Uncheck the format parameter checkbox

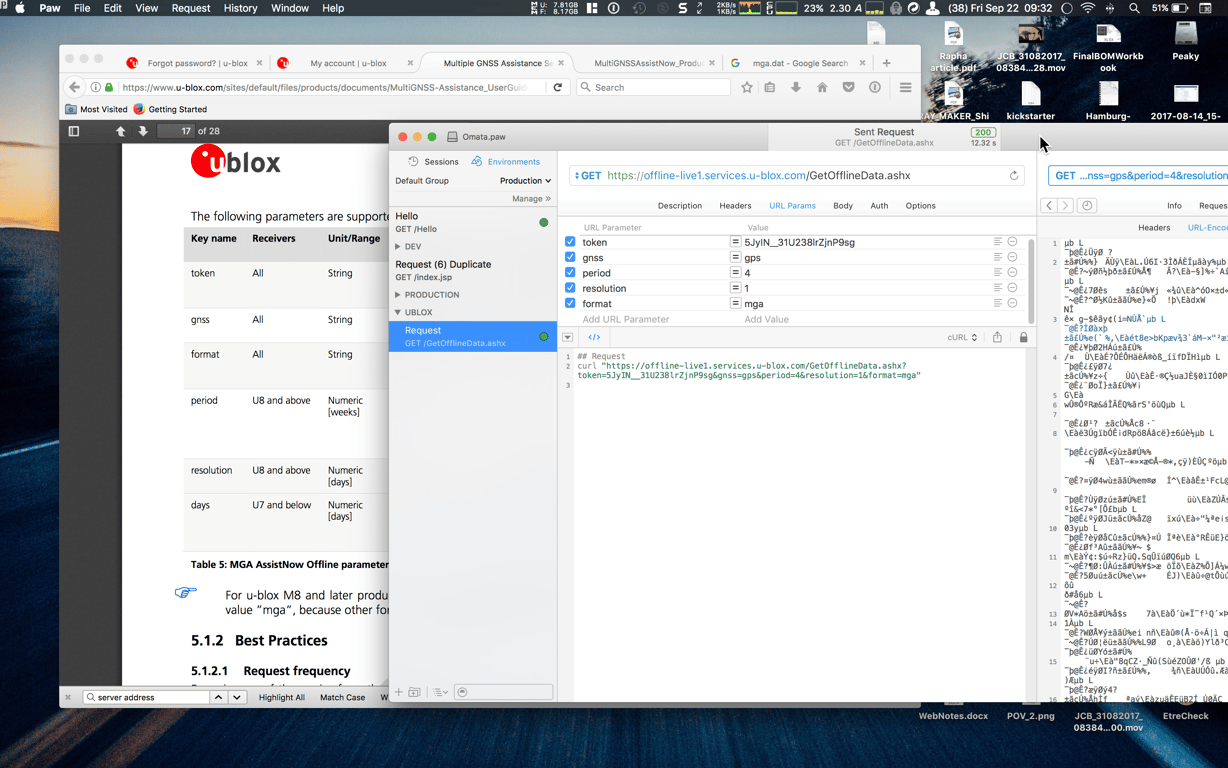pos(570,304)
